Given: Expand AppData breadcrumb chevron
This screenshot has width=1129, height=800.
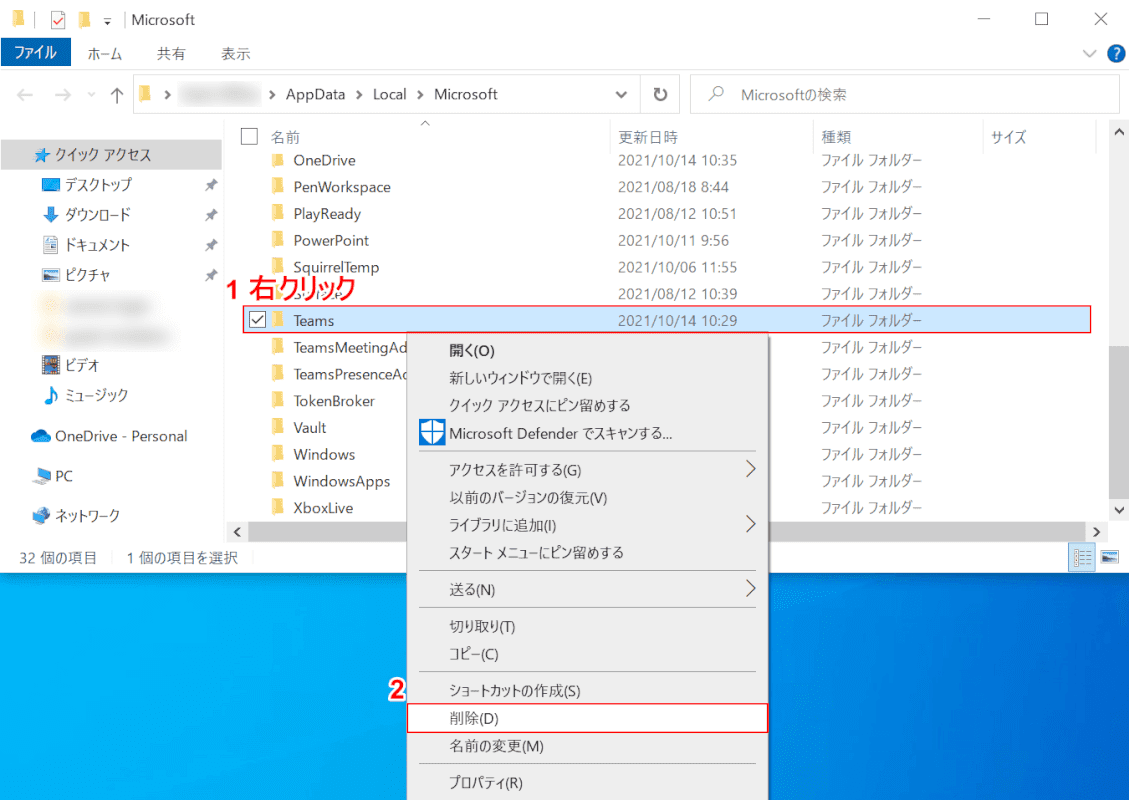Looking at the screenshot, I should point(359,95).
